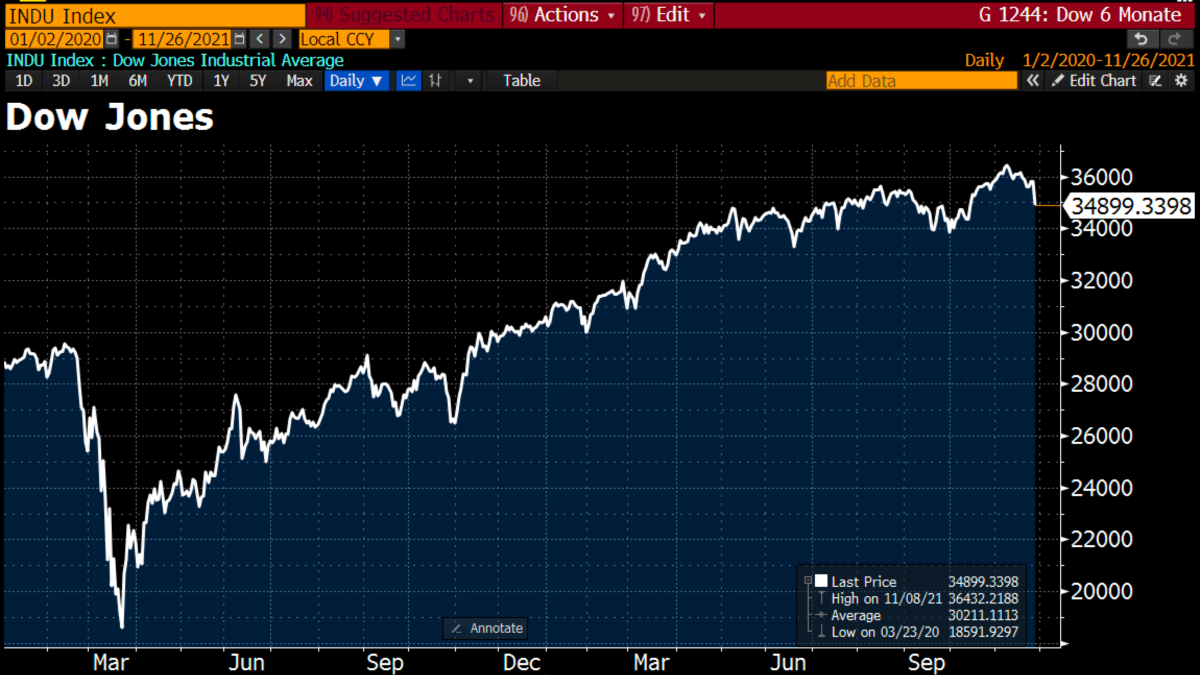Open the Daily periodicity dropdown
The width and height of the screenshot is (1200, 675).
(x=356, y=81)
